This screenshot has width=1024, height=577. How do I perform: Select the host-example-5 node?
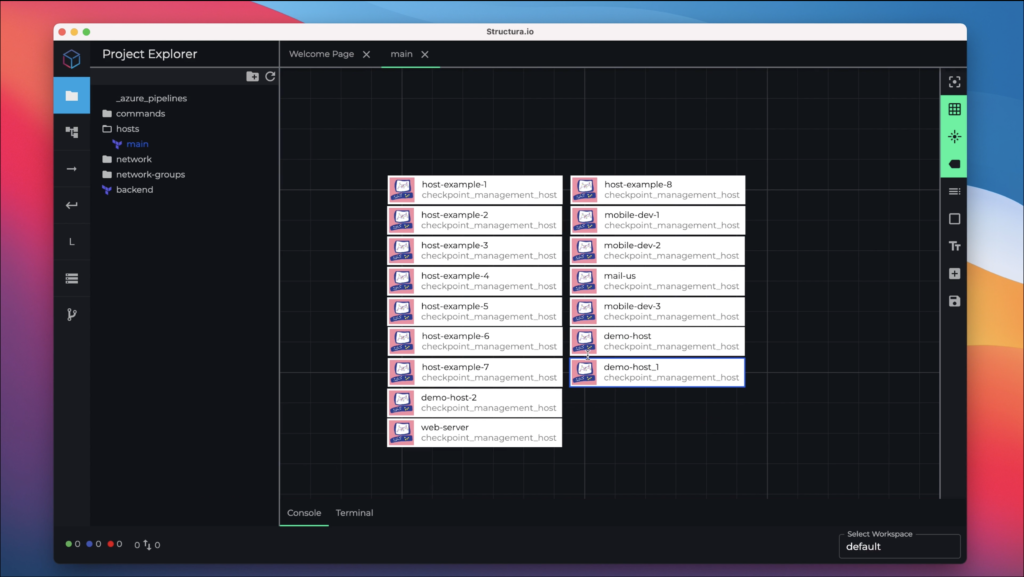click(x=475, y=311)
